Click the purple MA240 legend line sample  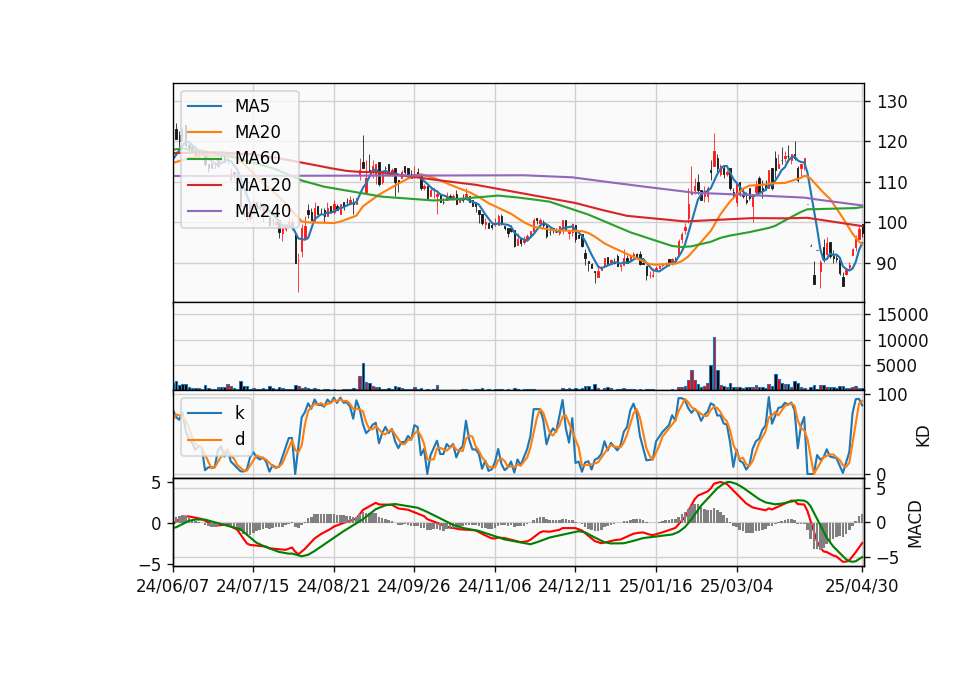coord(204,211)
